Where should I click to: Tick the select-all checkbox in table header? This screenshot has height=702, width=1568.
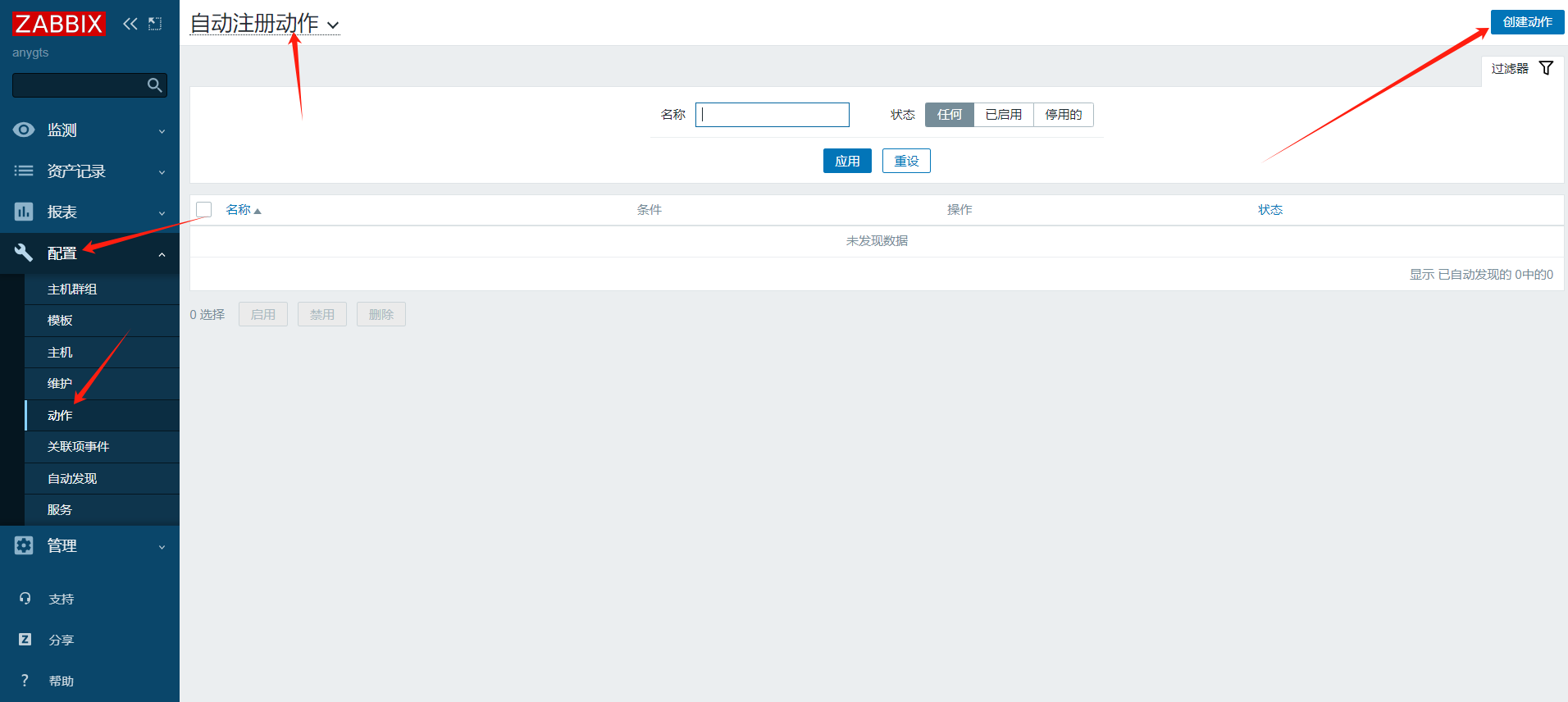(x=204, y=210)
